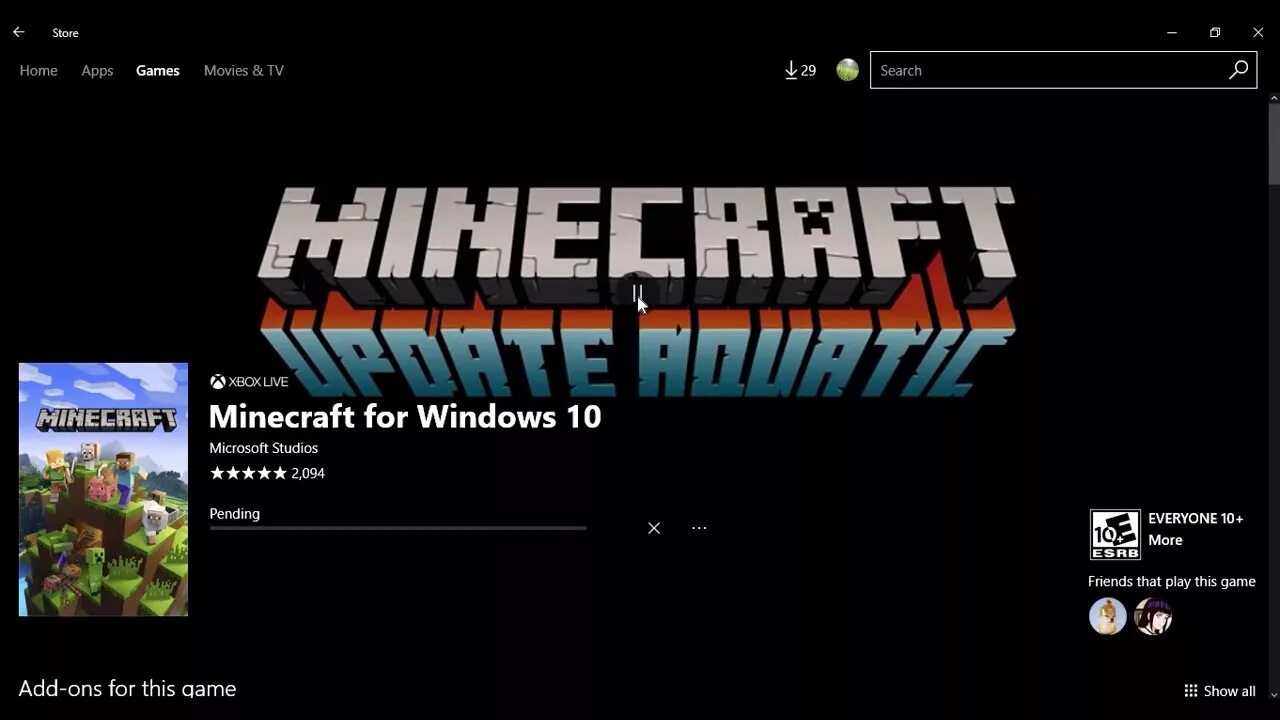Image resolution: width=1280 pixels, height=720 pixels.
Task: Open the More rating details link
Action: (1165, 540)
